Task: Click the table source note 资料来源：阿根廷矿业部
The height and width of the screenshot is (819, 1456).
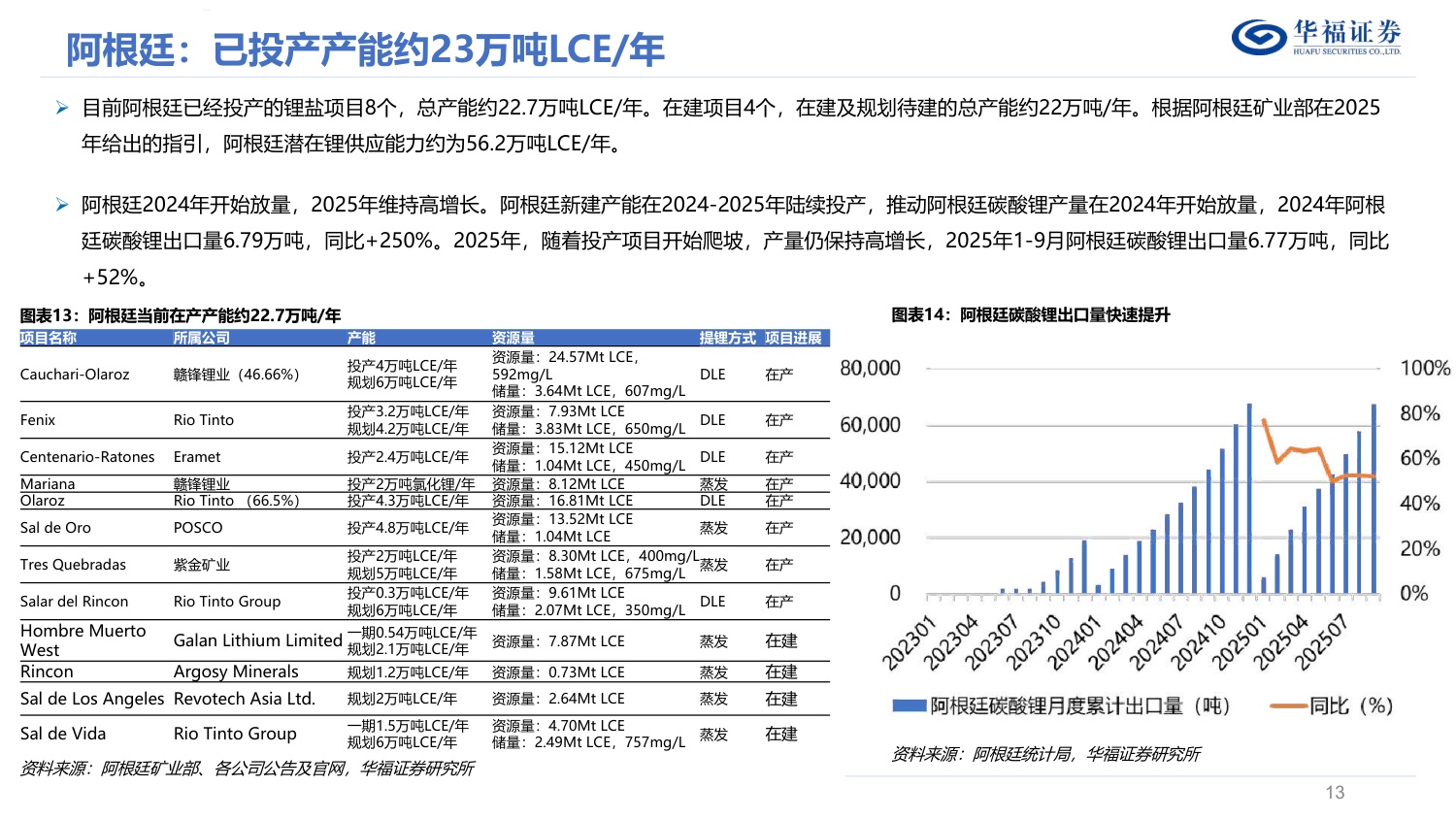Action: 247,769
